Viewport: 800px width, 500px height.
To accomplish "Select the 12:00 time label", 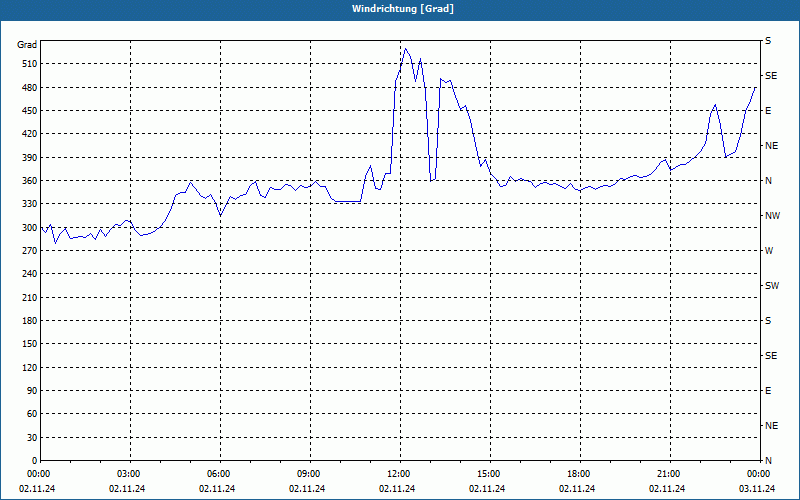I will tap(397, 474).
